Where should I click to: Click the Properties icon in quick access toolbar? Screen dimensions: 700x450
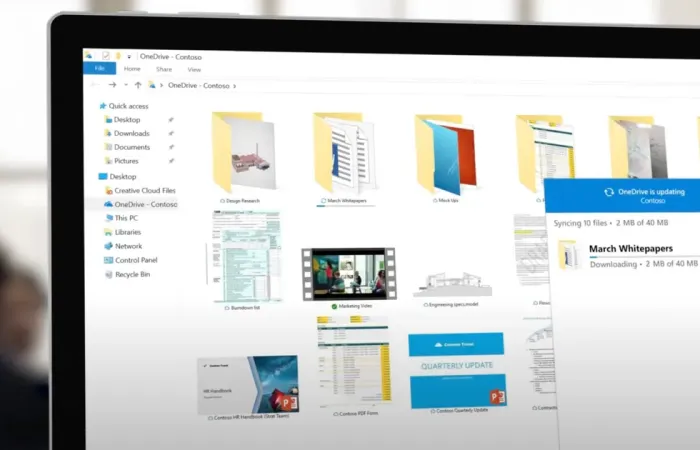pyautogui.click(x=106, y=56)
